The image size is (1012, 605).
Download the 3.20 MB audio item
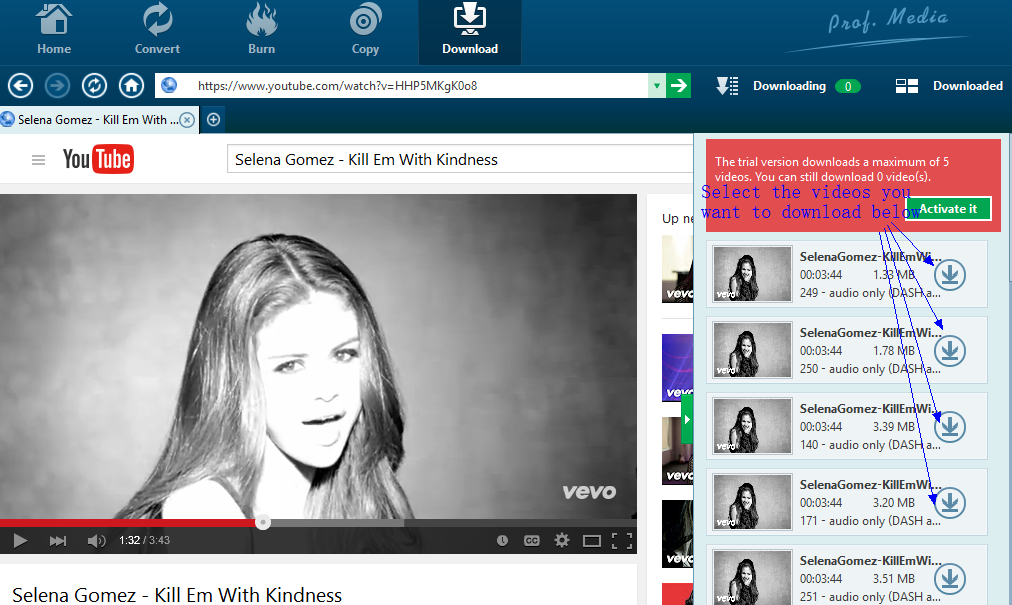[x=950, y=503]
